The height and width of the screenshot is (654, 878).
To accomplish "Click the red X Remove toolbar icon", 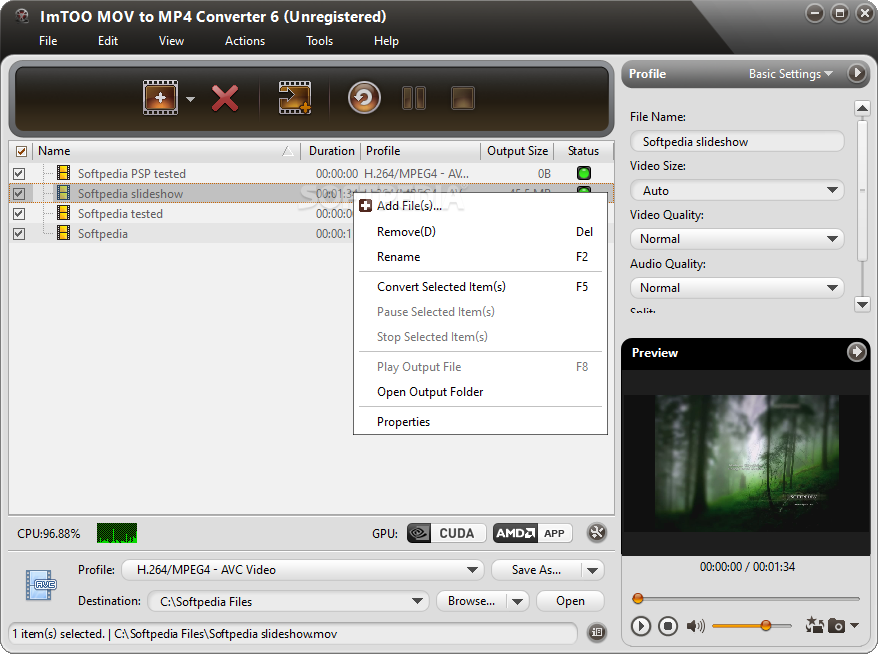I will pyautogui.click(x=225, y=99).
